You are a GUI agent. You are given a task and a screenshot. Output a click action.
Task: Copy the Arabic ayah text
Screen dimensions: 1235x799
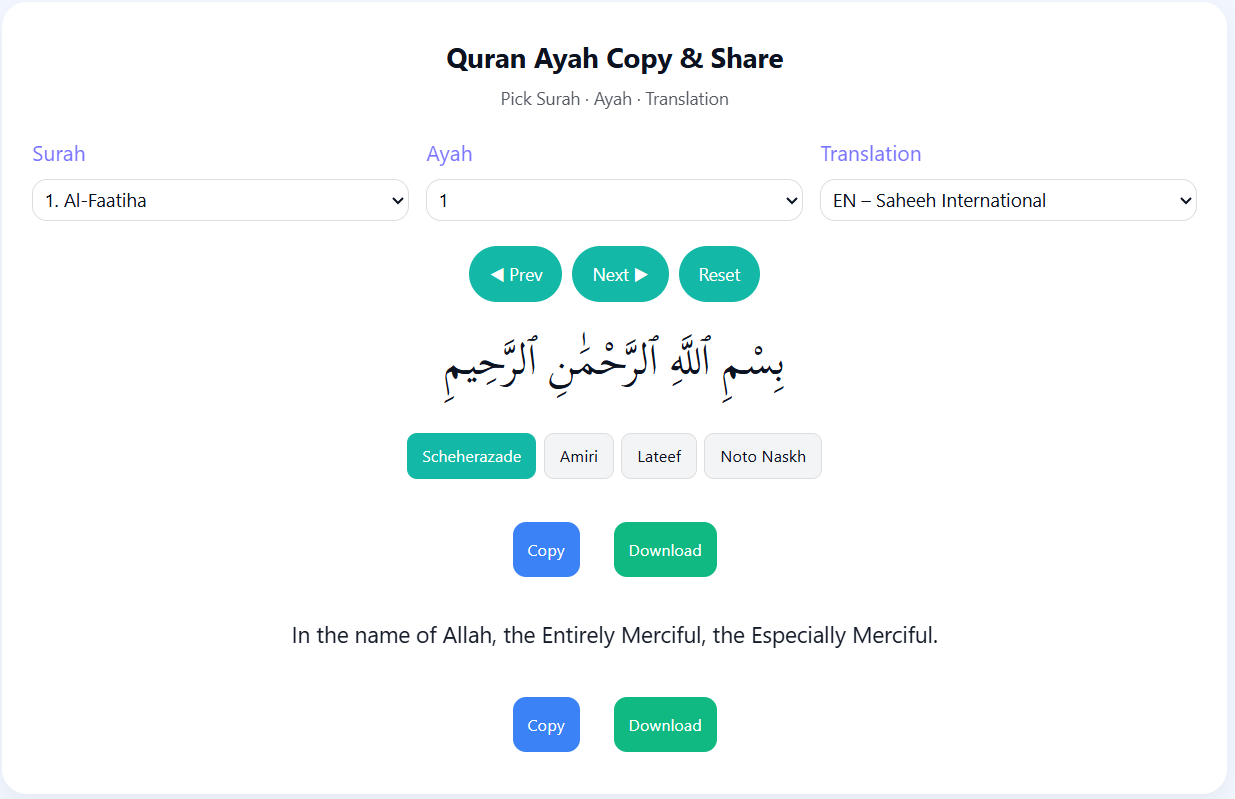(x=546, y=549)
